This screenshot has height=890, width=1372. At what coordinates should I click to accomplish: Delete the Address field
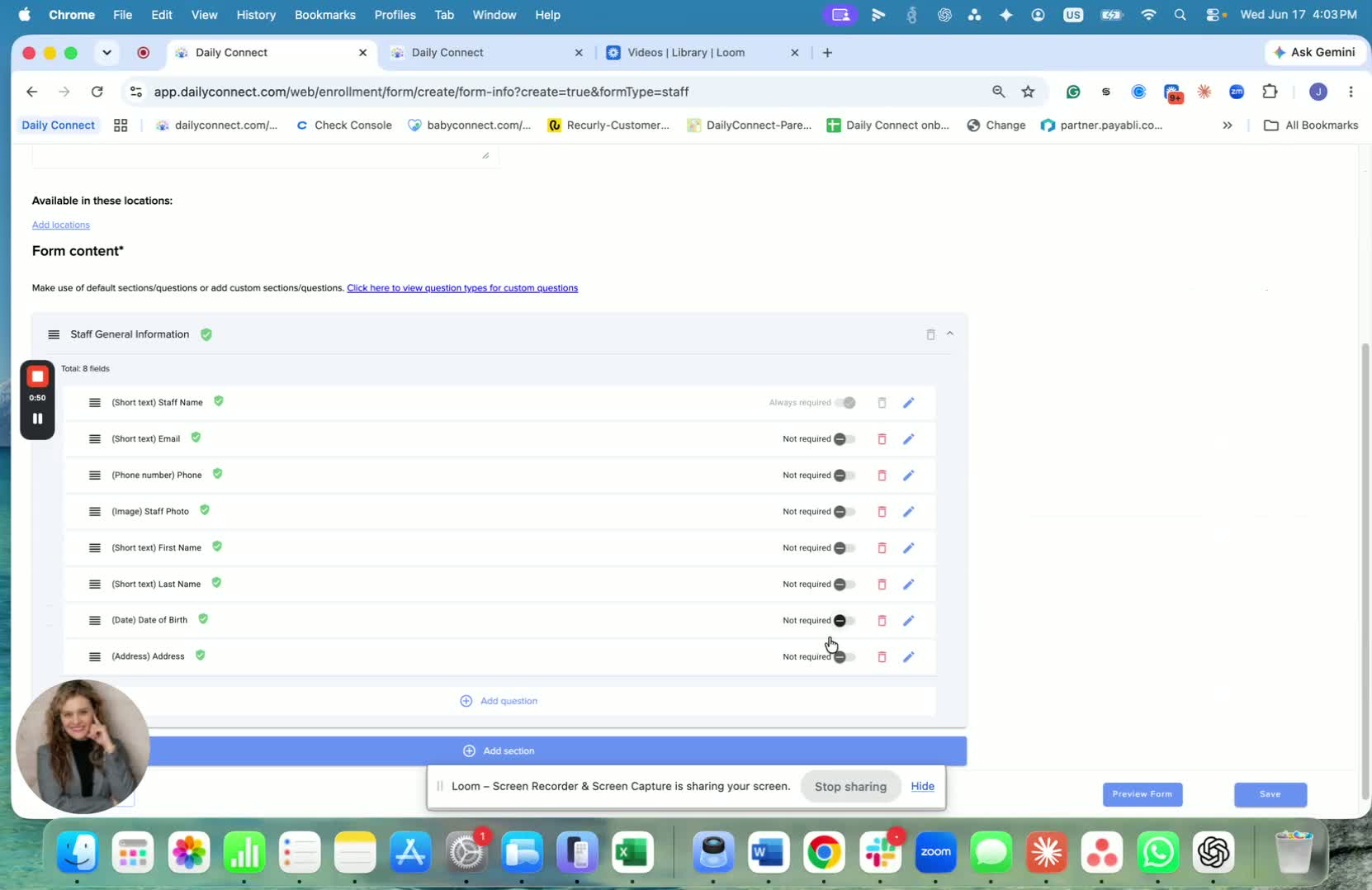coord(882,657)
